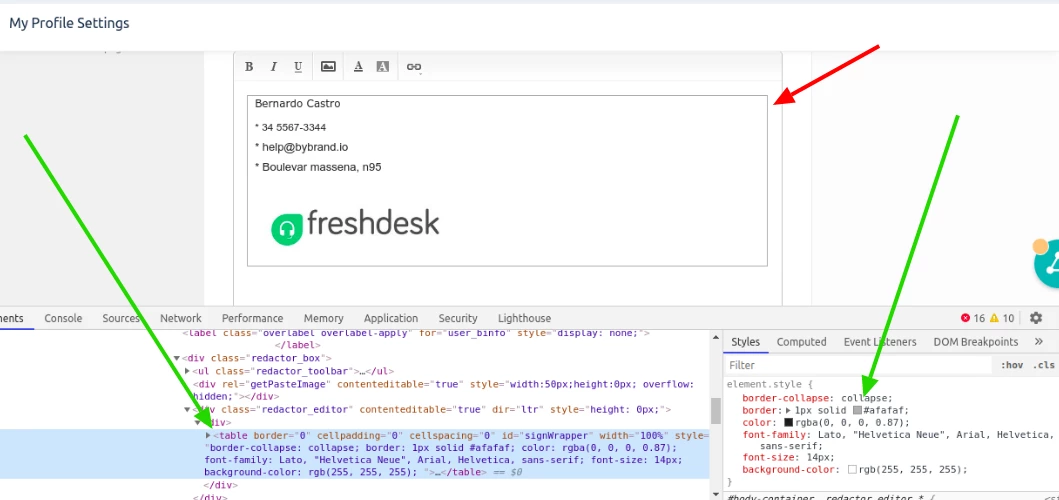Expand the border shorthand property triangle
The image size is (1059, 500).
[787, 410]
